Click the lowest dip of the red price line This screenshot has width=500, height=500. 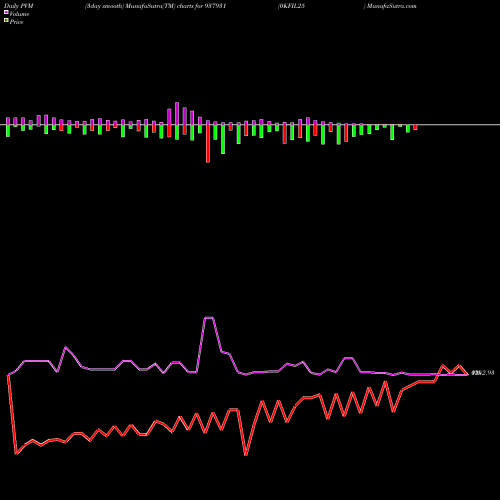246,454
